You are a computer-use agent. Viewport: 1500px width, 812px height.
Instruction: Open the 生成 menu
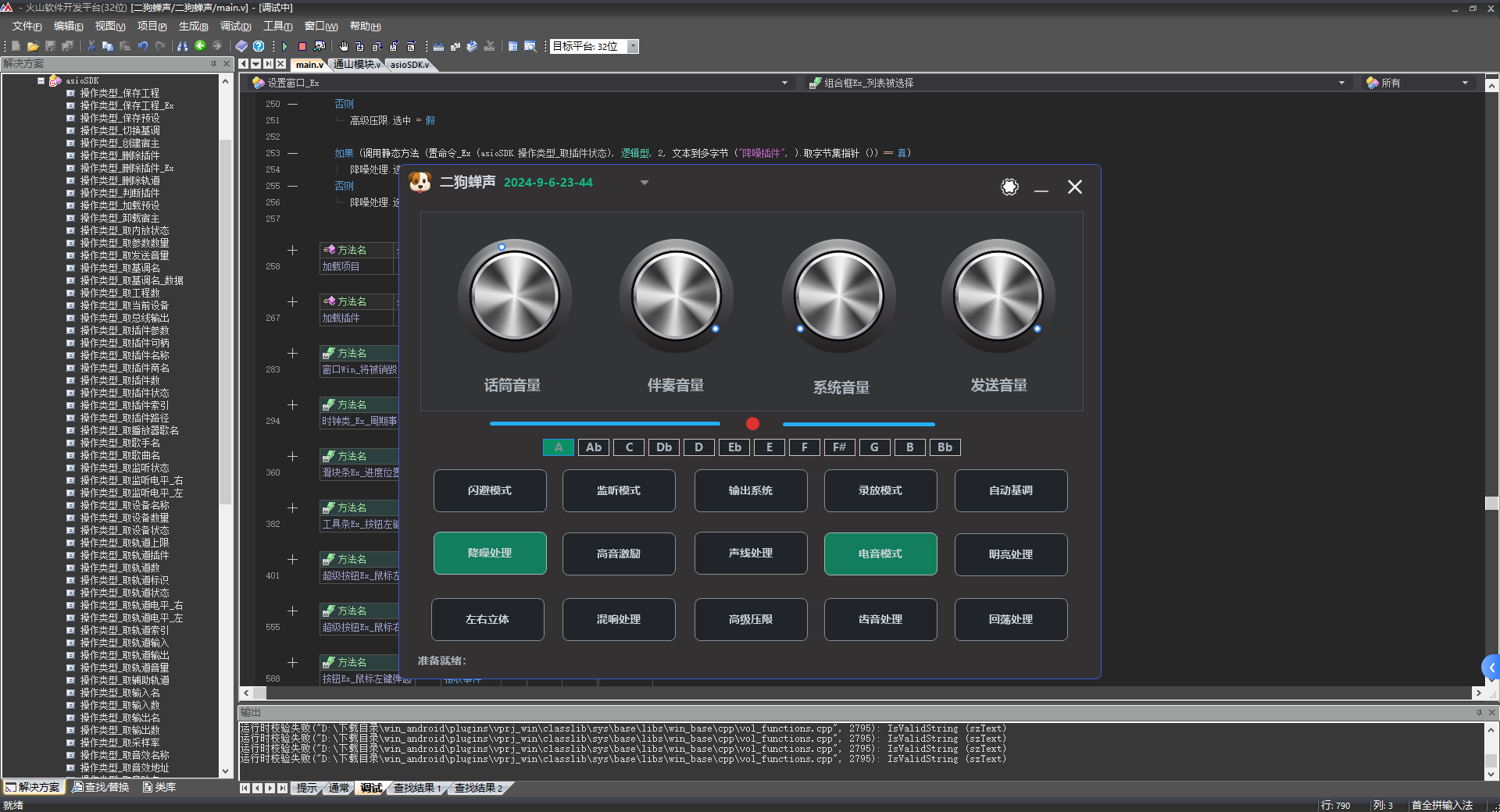193,26
